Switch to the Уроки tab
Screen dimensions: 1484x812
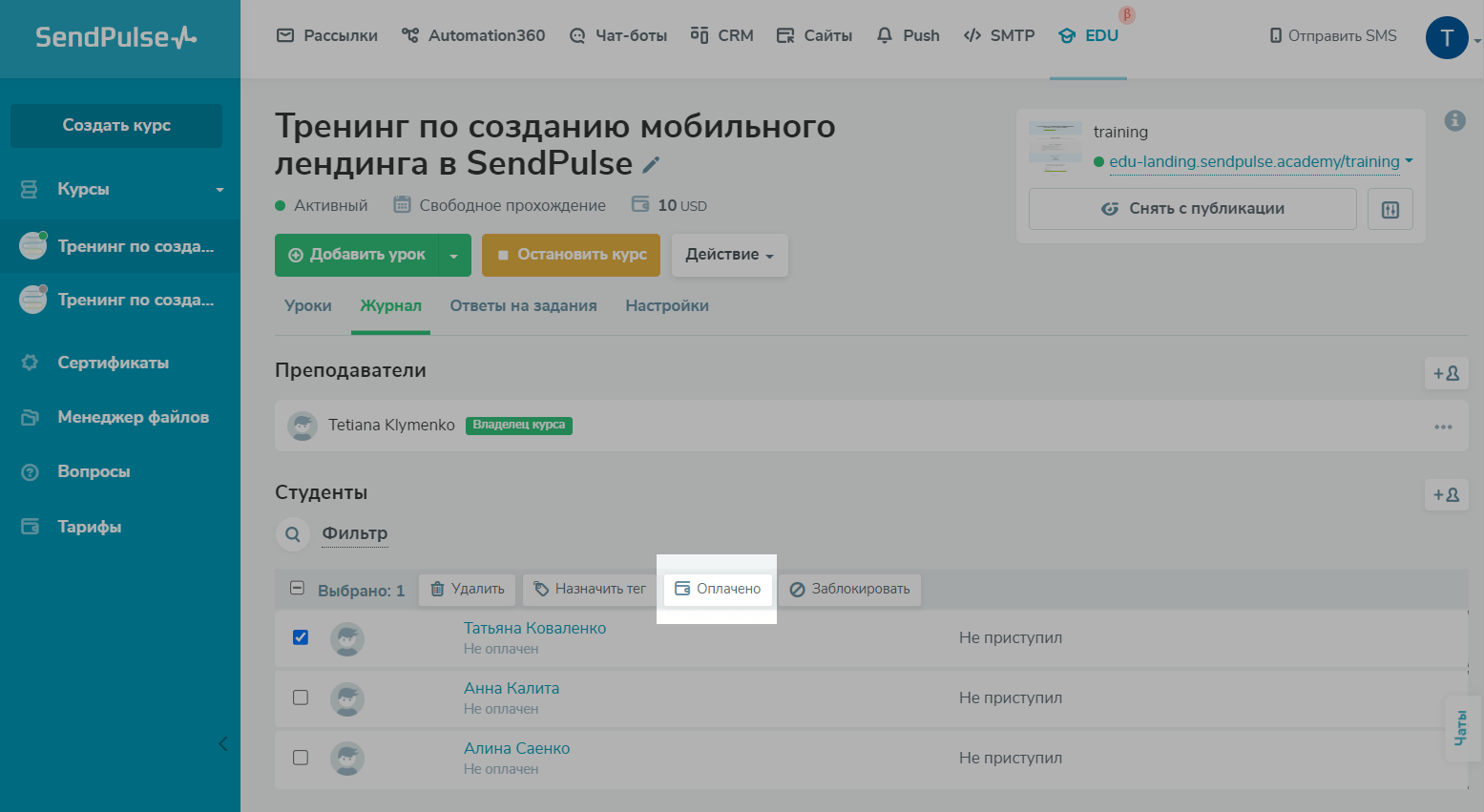(308, 306)
